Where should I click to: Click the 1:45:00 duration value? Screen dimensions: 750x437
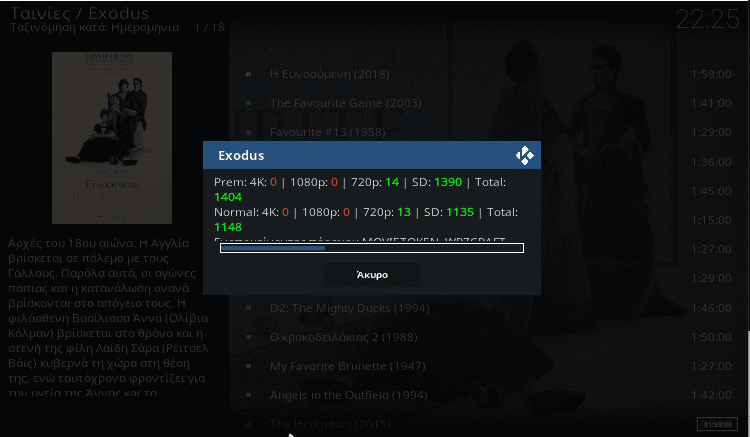point(711,191)
